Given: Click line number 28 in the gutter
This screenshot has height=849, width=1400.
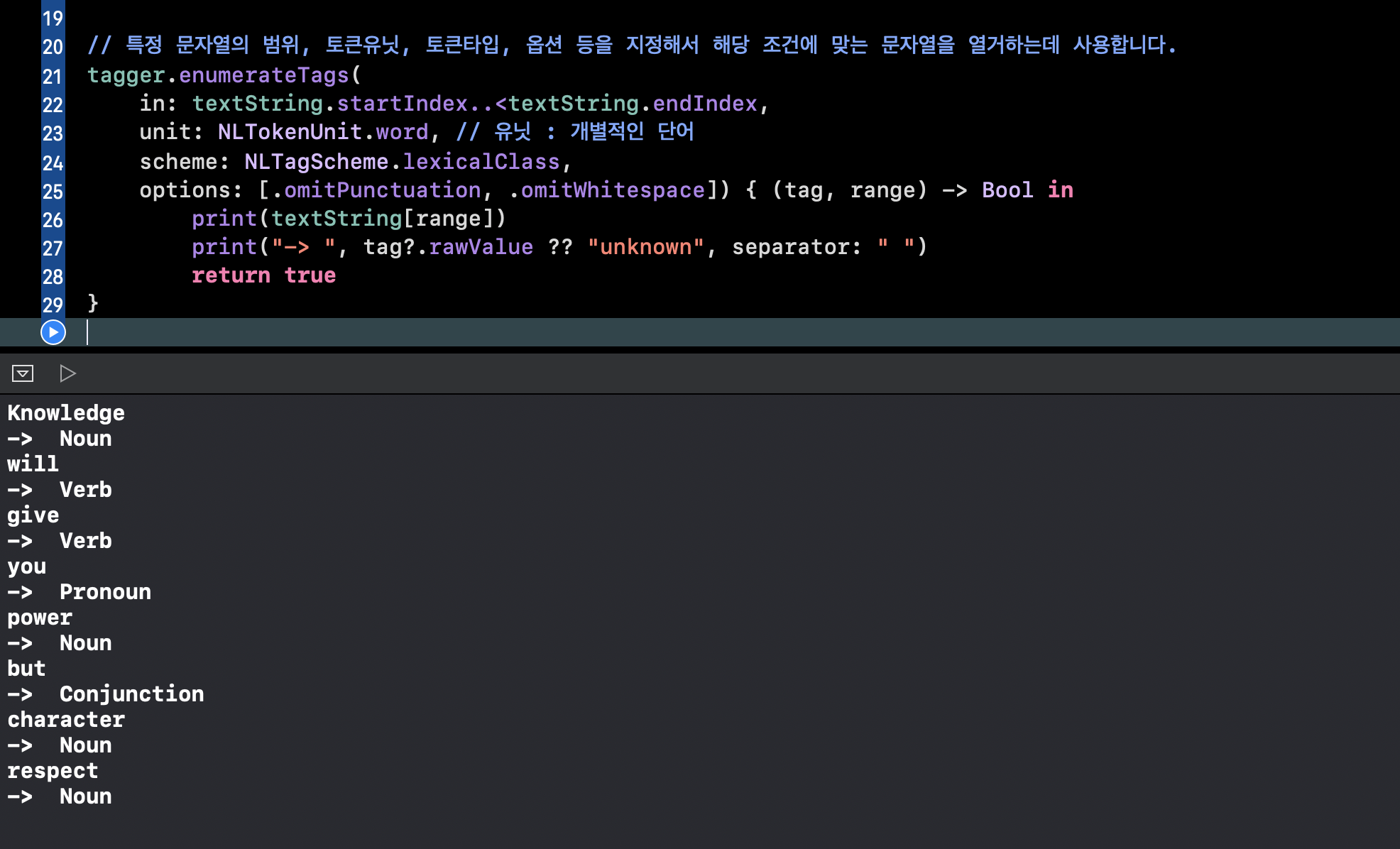Looking at the screenshot, I should pos(53,277).
